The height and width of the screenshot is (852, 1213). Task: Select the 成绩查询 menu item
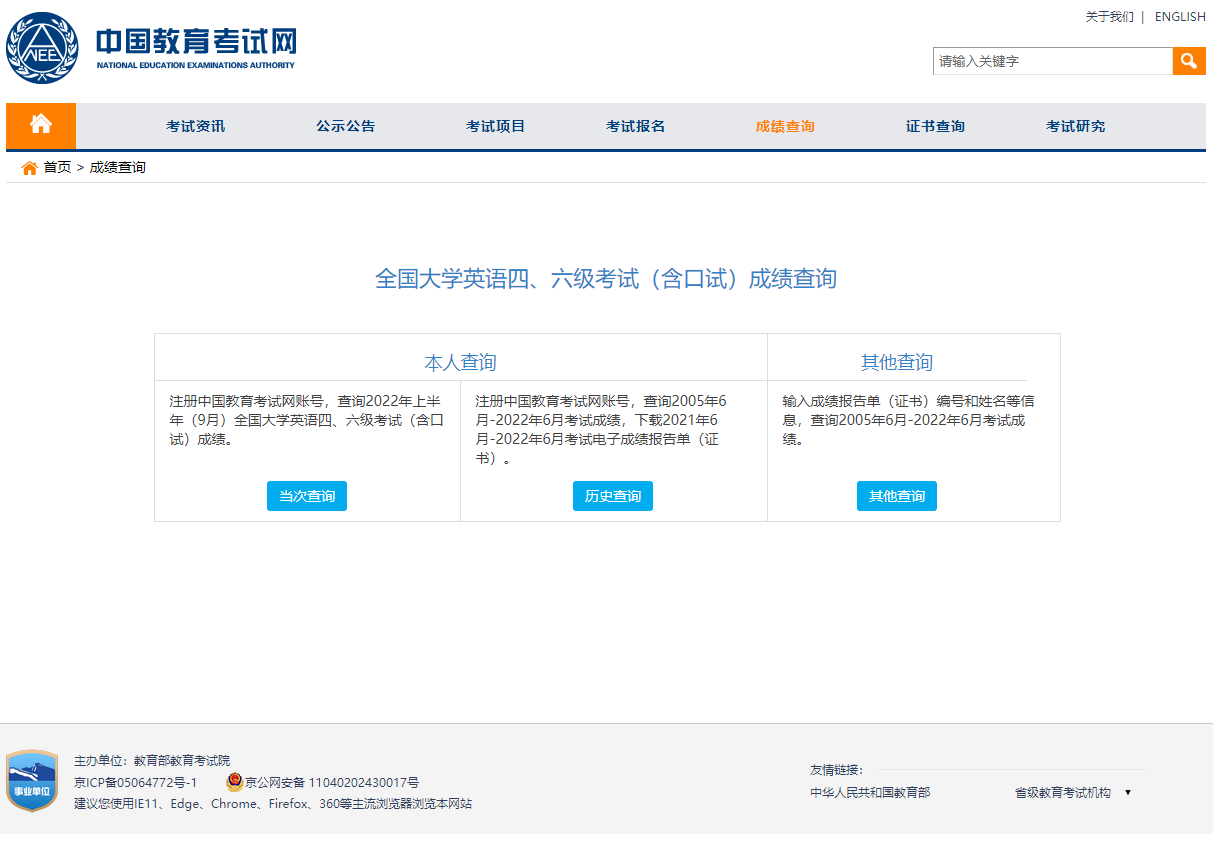click(785, 126)
